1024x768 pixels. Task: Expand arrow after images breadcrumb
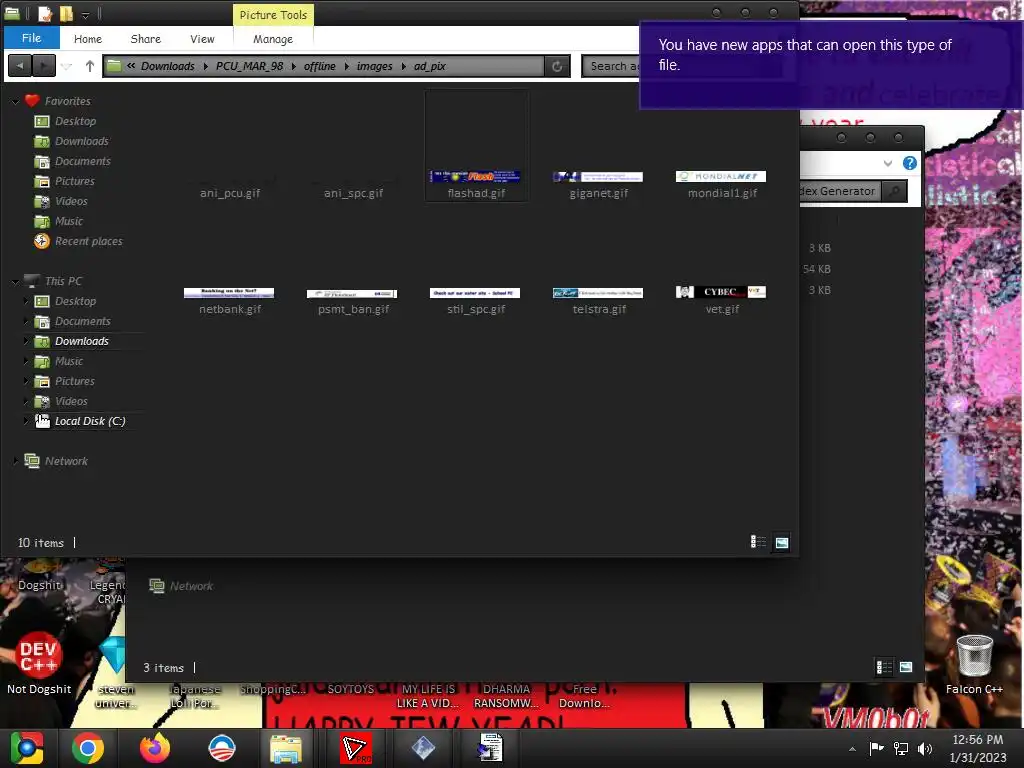coord(403,66)
